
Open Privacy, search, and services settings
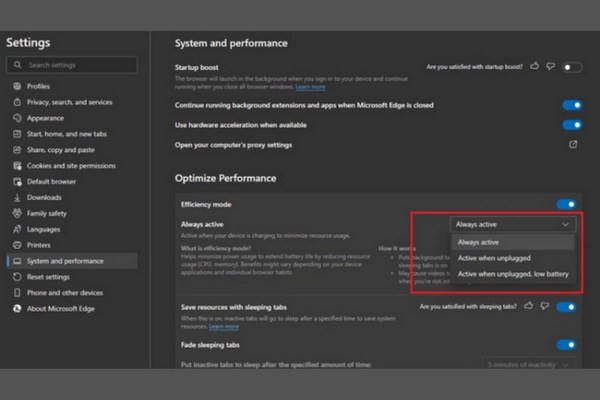click(x=69, y=102)
